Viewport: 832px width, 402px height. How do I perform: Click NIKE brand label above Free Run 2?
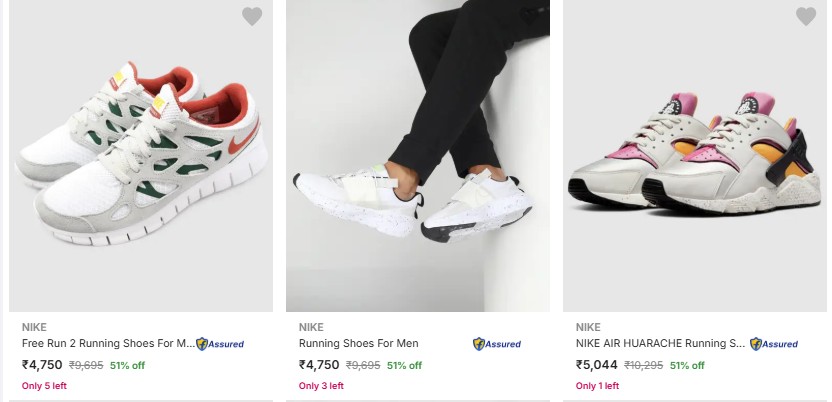(x=34, y=326)
